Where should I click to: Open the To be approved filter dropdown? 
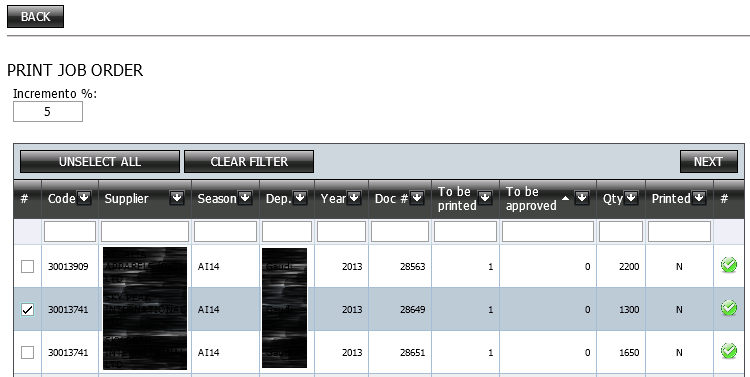click(582, 198)
